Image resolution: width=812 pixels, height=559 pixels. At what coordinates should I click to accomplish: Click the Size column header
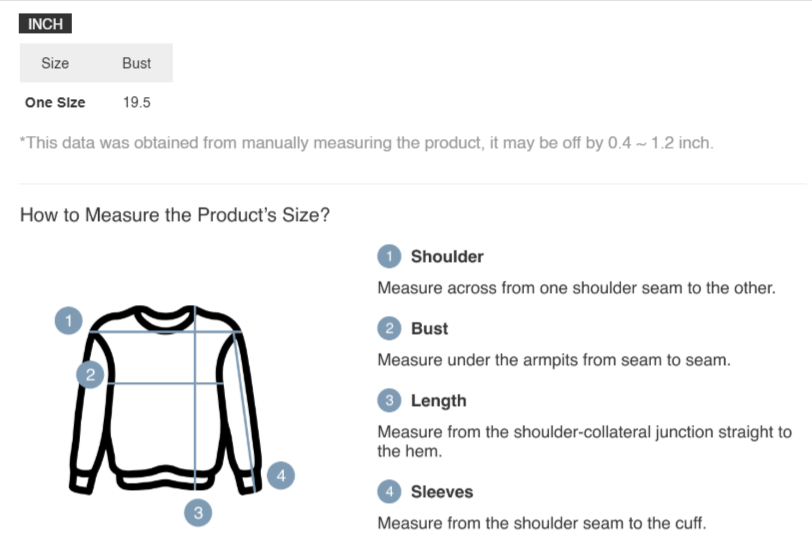(55, 63)
